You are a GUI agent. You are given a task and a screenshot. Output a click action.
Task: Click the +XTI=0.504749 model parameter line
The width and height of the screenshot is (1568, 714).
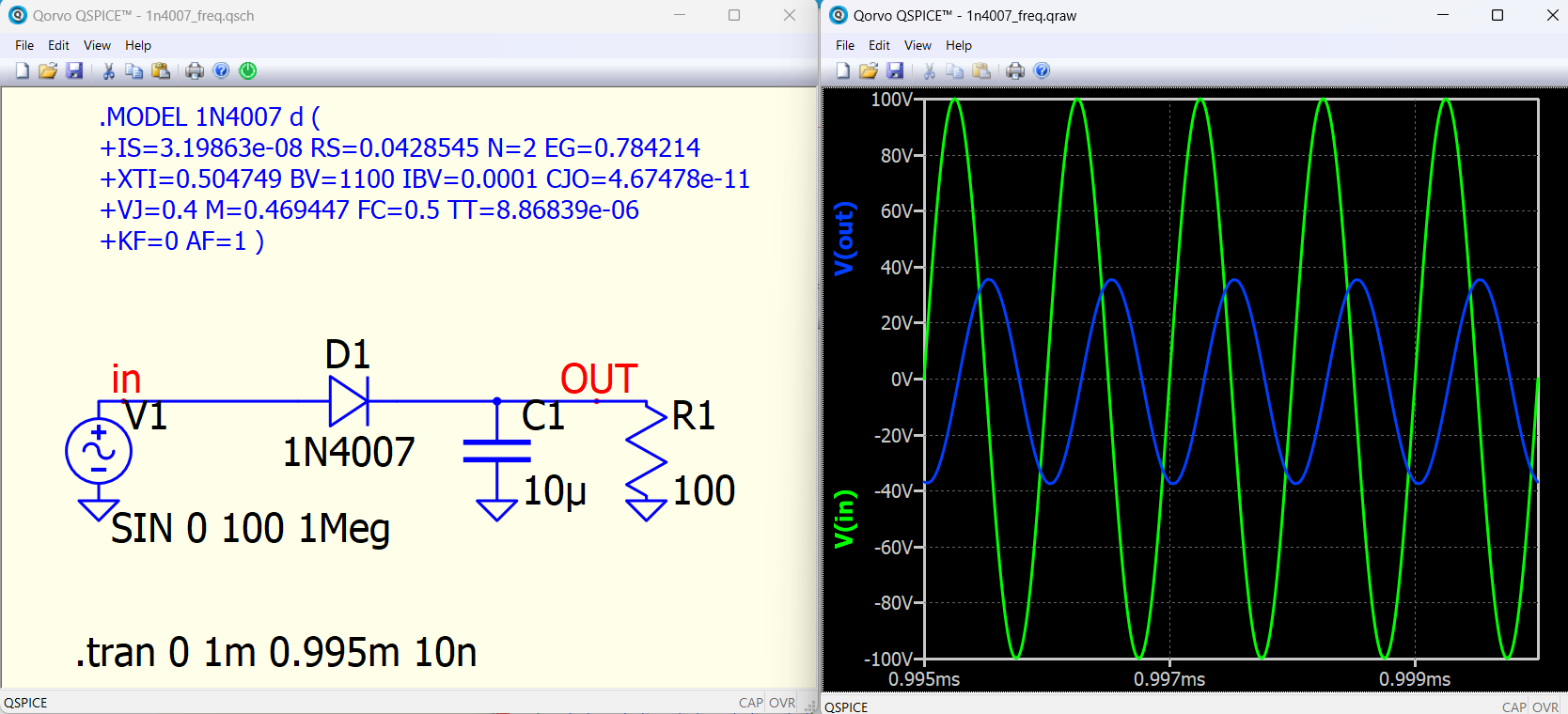coord(425,178)
